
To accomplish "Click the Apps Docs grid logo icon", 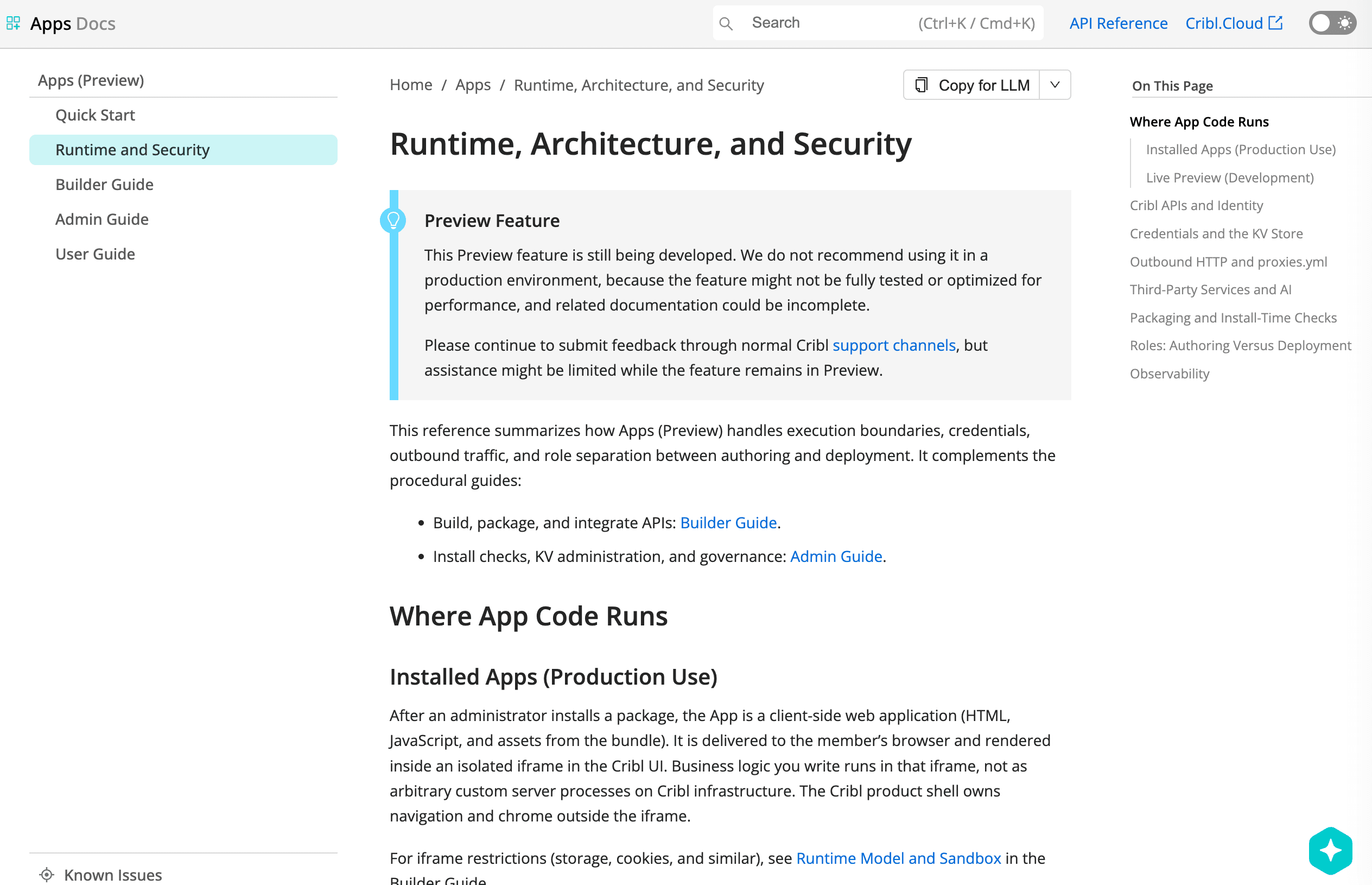I will tap(13, 23).
